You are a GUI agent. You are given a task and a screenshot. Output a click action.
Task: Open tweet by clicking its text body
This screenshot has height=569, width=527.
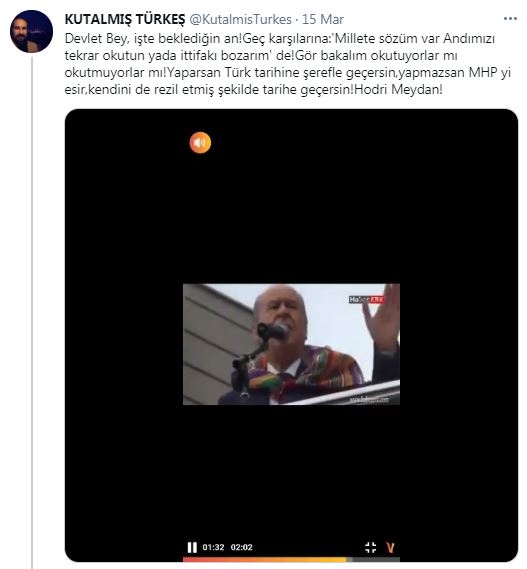288,64
